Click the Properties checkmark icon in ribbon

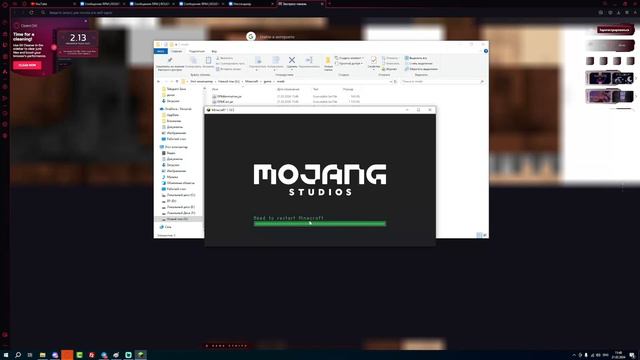(373, 60)
